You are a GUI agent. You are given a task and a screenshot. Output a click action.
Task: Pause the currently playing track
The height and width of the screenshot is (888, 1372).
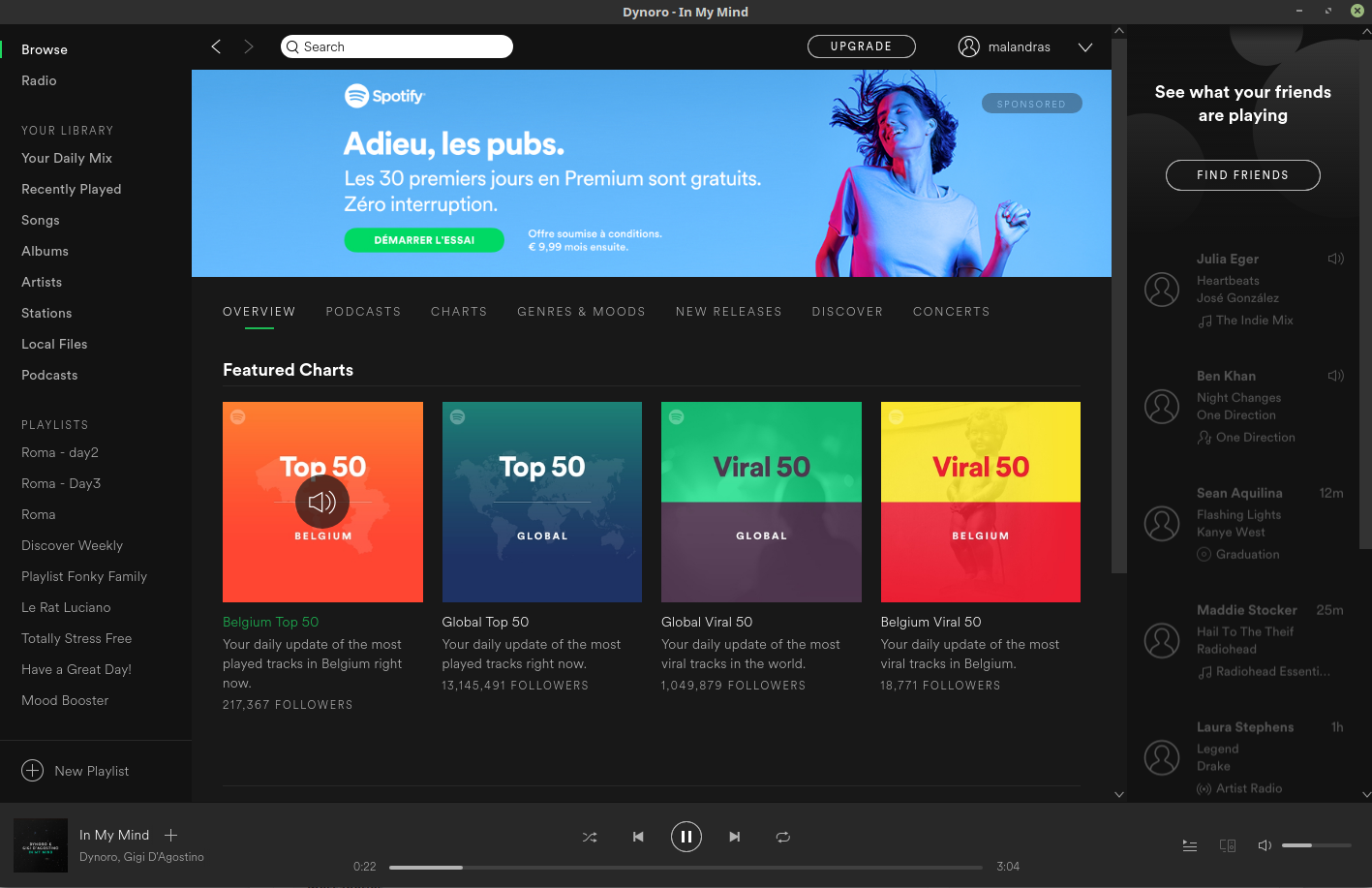point(686,837)
